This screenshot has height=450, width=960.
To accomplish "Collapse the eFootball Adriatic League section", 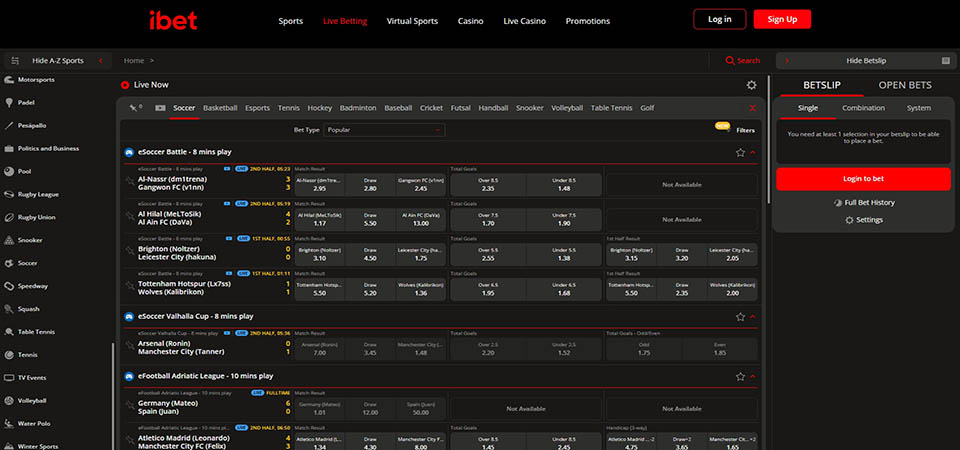I will click(x=753, y=377).
